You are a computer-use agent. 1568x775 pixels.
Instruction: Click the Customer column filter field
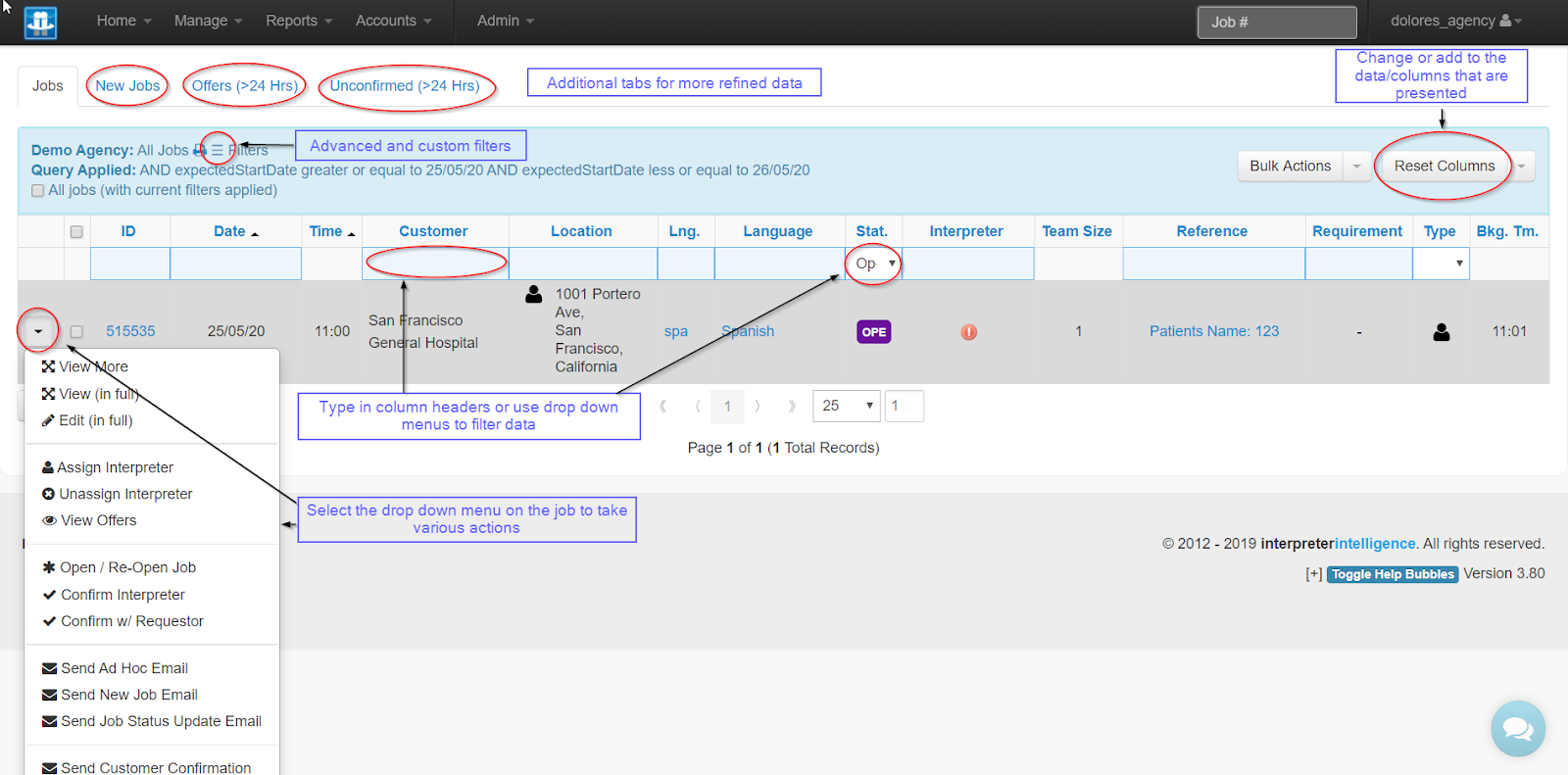(x=435, y=264)
